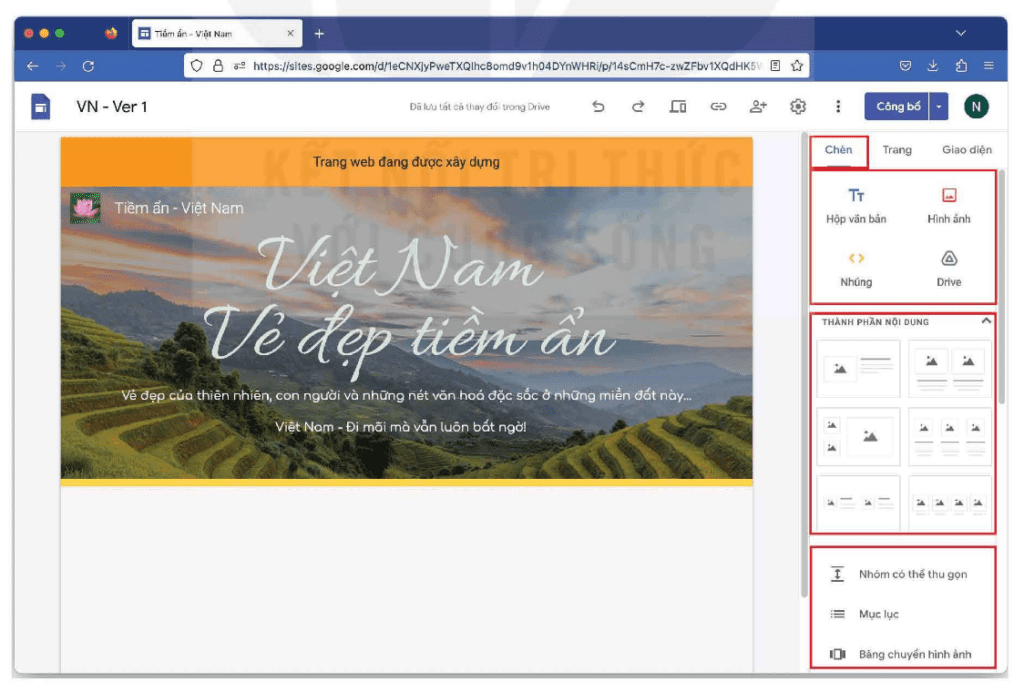
Task: Open the three-dot more options menu
Action: (x=837, y=105)
